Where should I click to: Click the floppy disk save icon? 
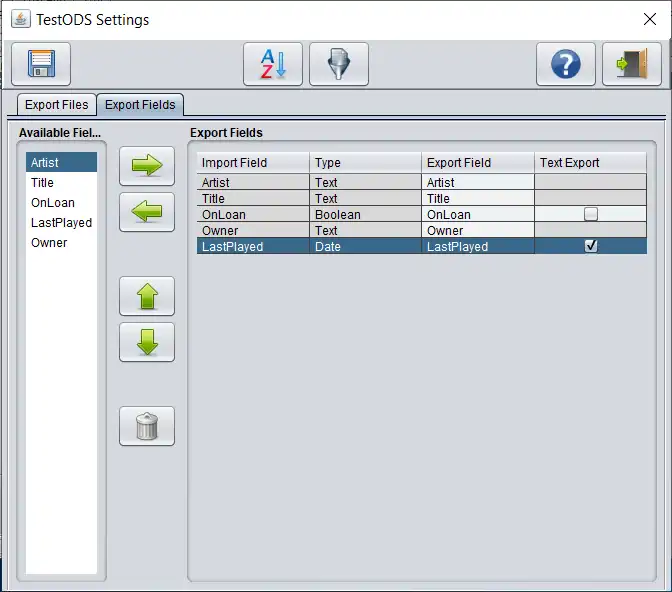[x=41, y=64]
